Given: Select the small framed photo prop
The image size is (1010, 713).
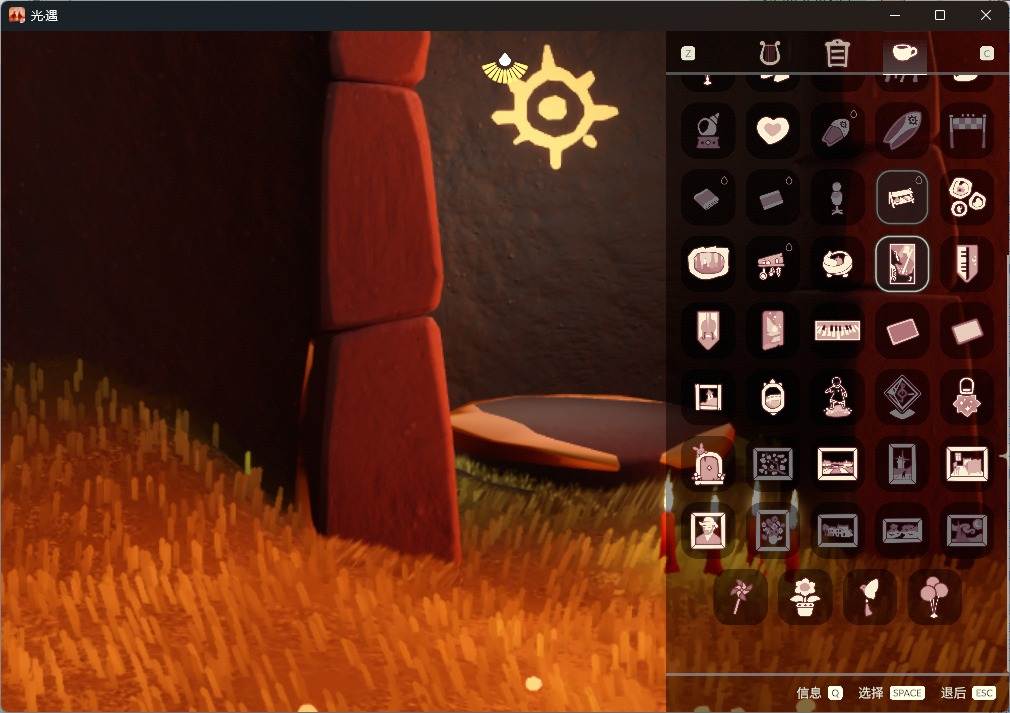Looking at the screenshot, I should [708, 397].
